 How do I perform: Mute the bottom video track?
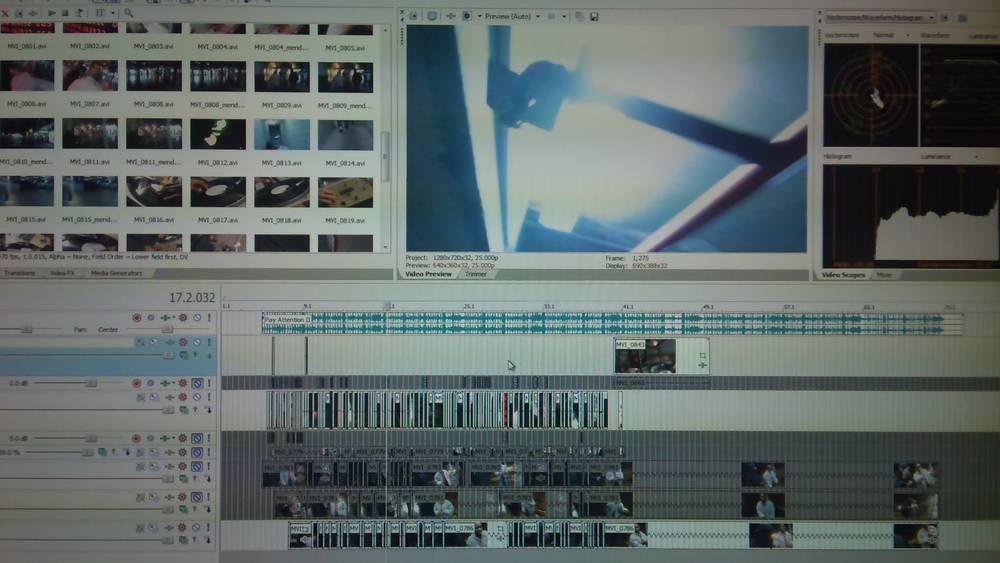pyautogui.click(x=196, y=528)
